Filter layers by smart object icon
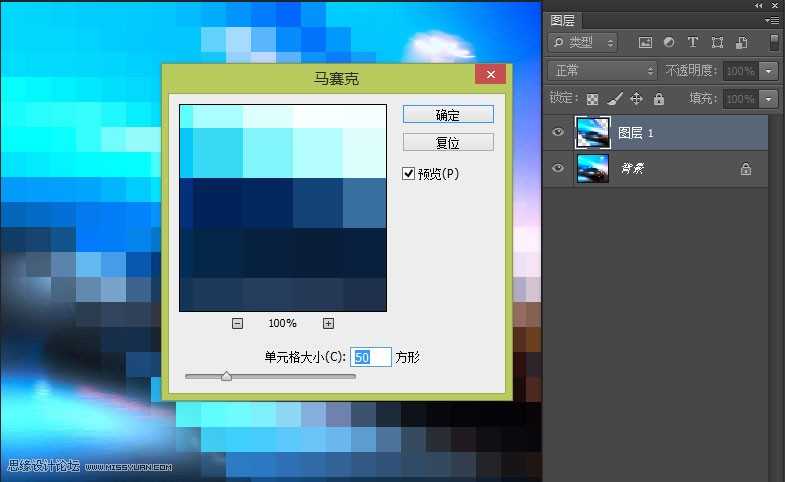 (741, 43)
